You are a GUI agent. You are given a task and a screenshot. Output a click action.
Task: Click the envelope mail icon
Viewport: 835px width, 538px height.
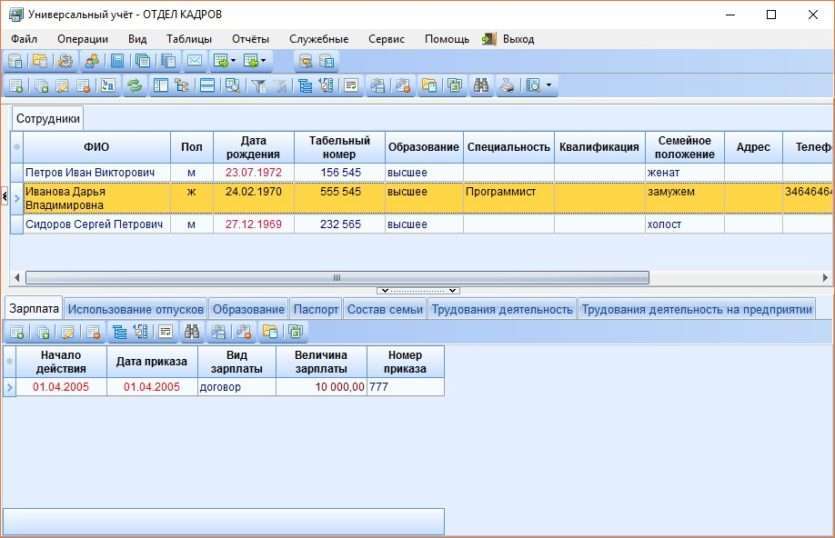pos(194,61)
